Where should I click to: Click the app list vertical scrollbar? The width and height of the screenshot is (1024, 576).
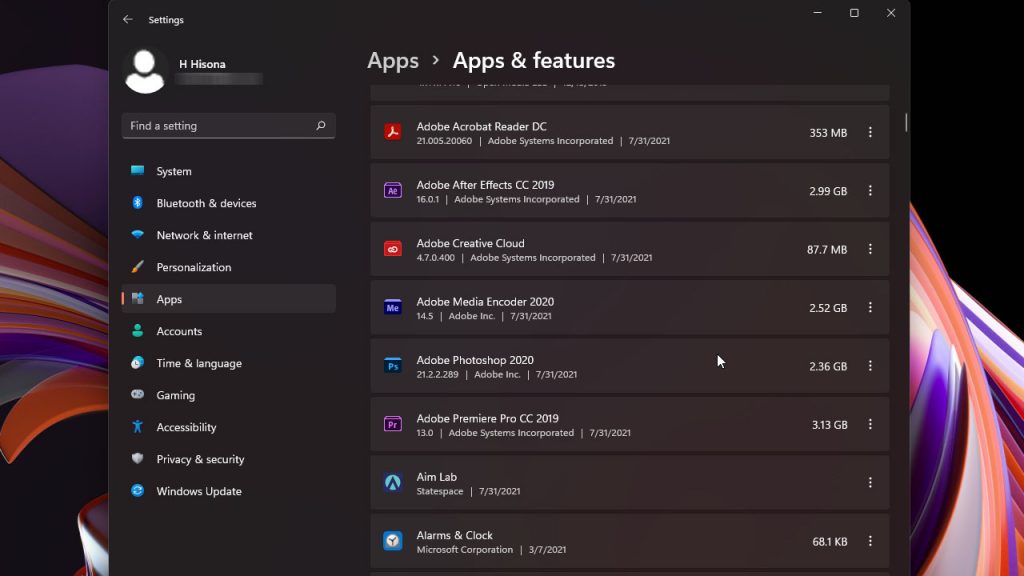click(906, 122)
